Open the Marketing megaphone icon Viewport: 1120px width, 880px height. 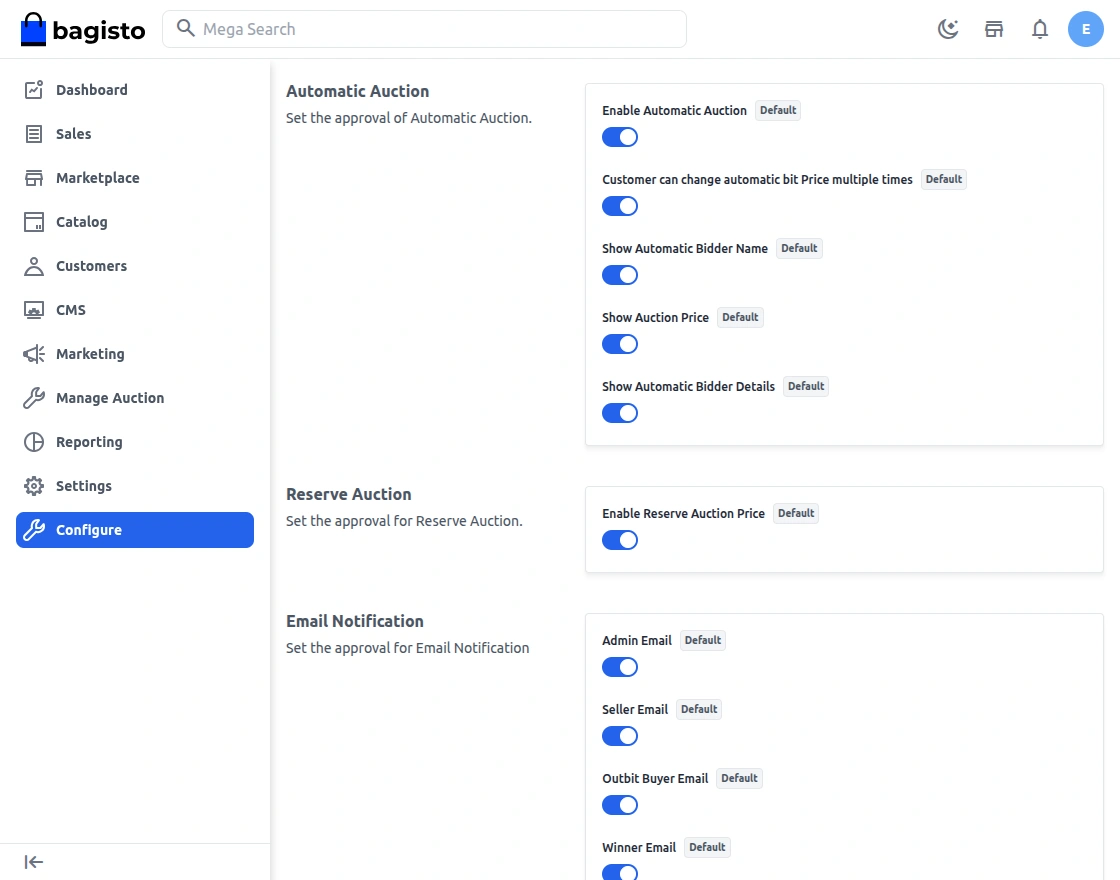33,354
